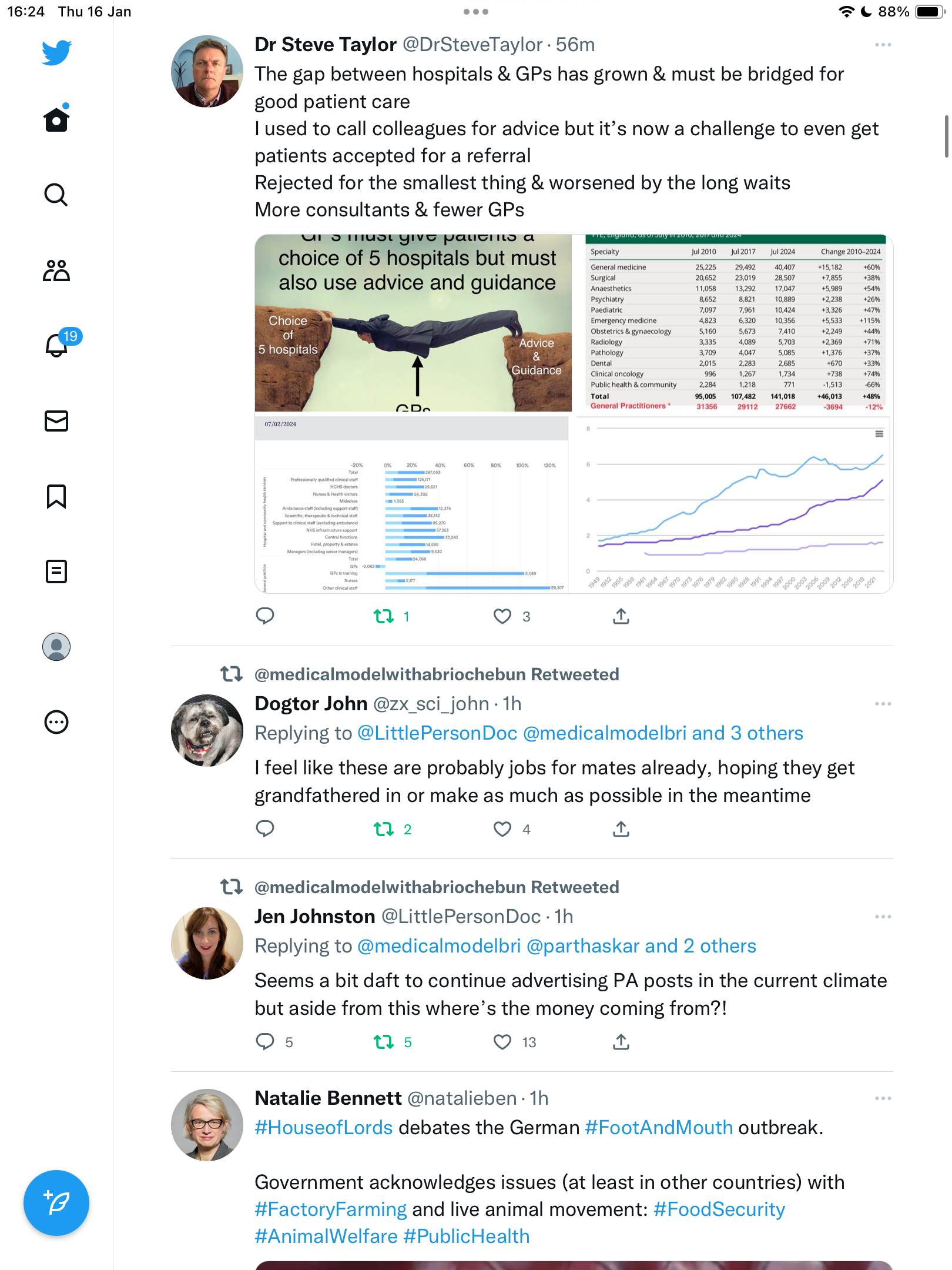Retweet Dogtor John's tweet
This screenshot has width=952, height=1270.
coord(384,829)
